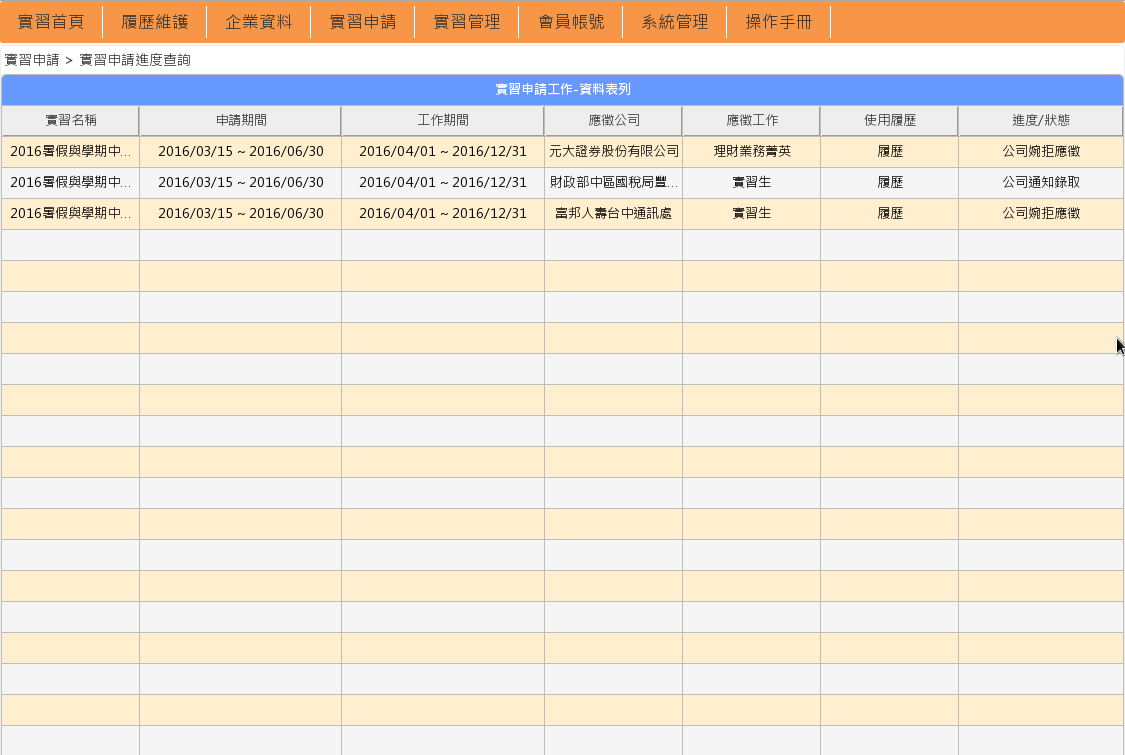The image size is (1125, 755).
Task: Click the work period in 元大證券 row
Action: click(443, 151)
